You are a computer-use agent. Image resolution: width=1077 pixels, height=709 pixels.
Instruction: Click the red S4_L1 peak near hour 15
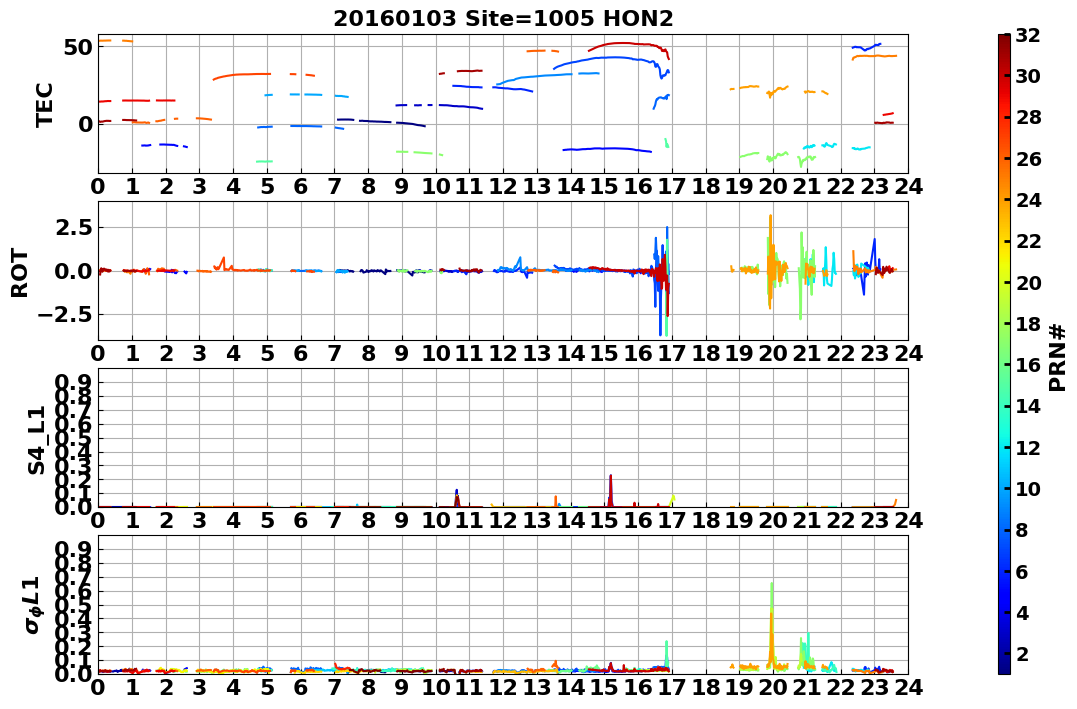click(x=611, y=491)
